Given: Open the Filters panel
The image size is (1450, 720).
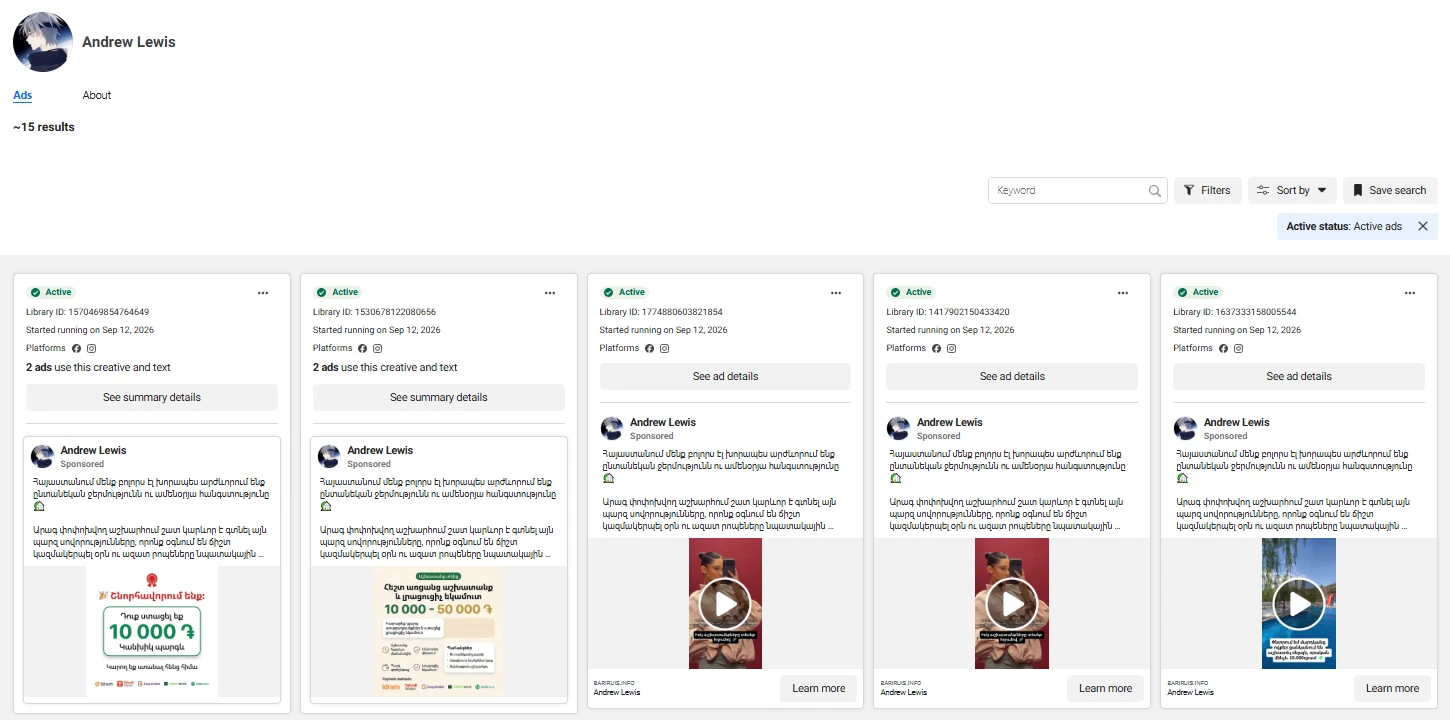Looking at the screenshot, I should (1208, 190).
